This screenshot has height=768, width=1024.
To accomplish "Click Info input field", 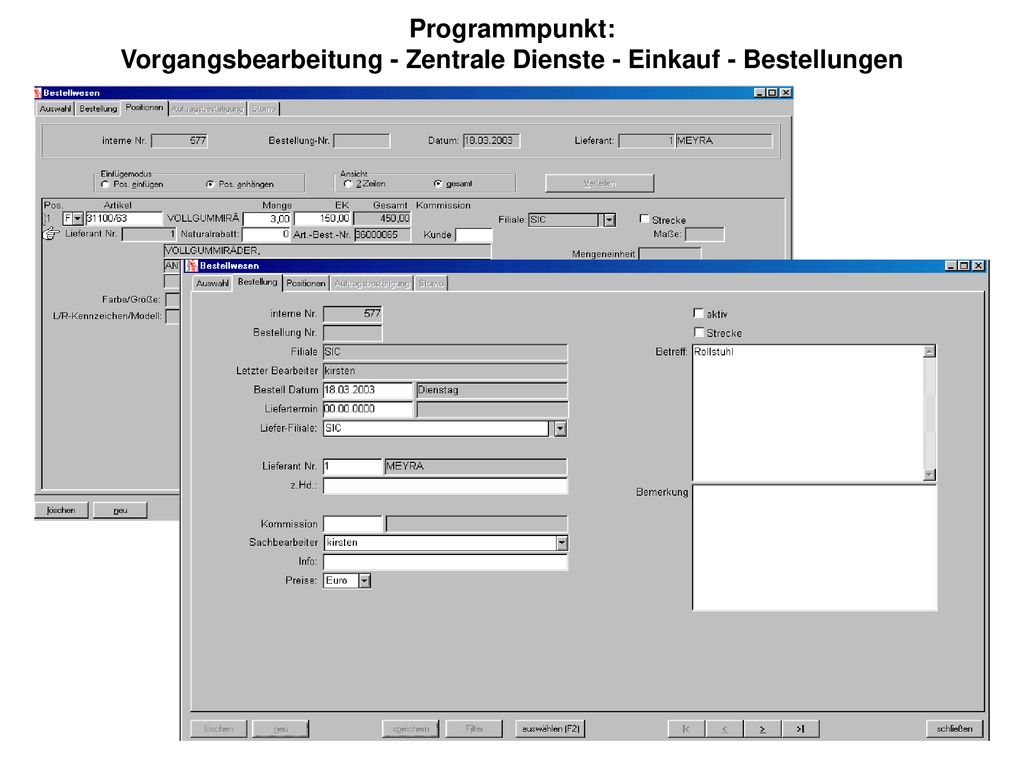I will 445,562.
